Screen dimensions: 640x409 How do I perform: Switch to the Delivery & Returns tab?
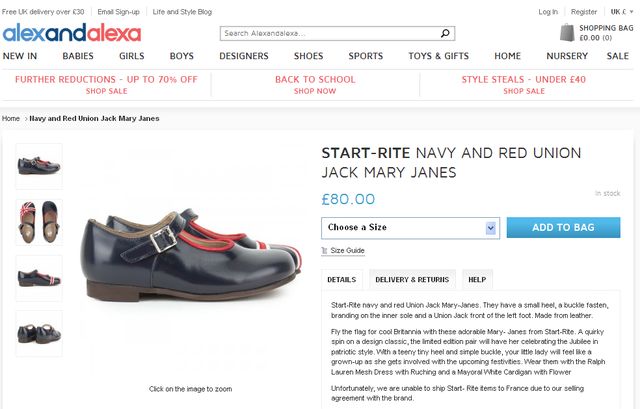pos(411,280)
